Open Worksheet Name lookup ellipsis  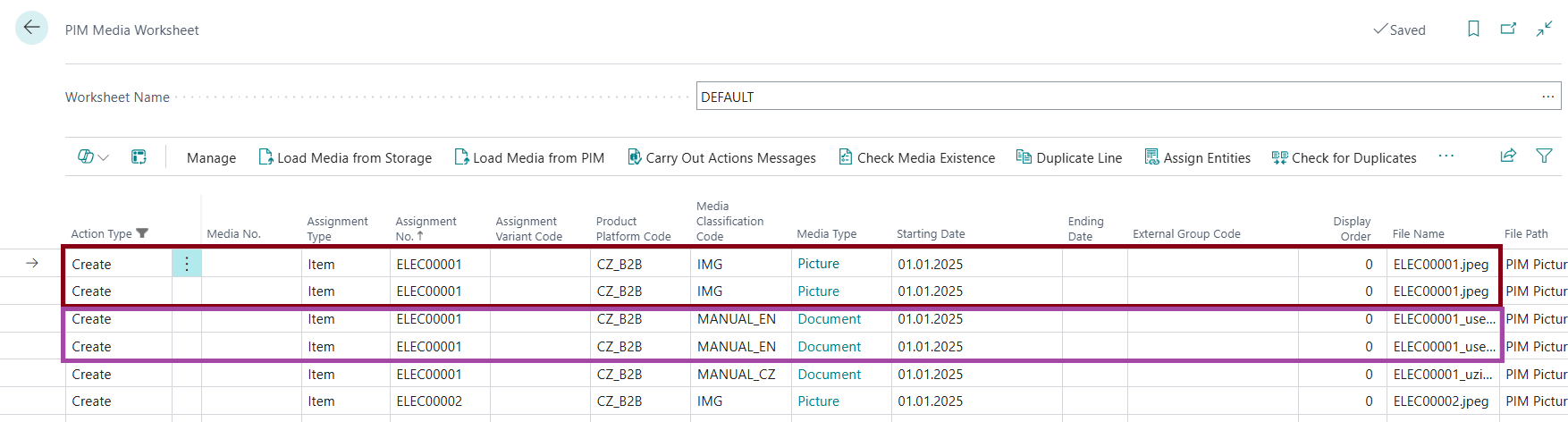[1547, 97]
